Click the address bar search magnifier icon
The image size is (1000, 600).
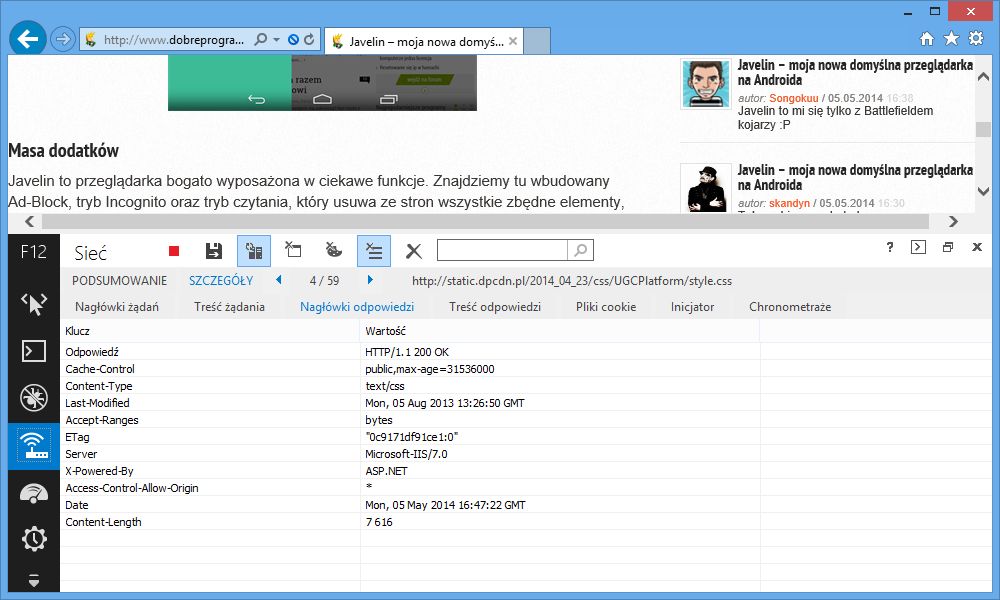(260, 40)
